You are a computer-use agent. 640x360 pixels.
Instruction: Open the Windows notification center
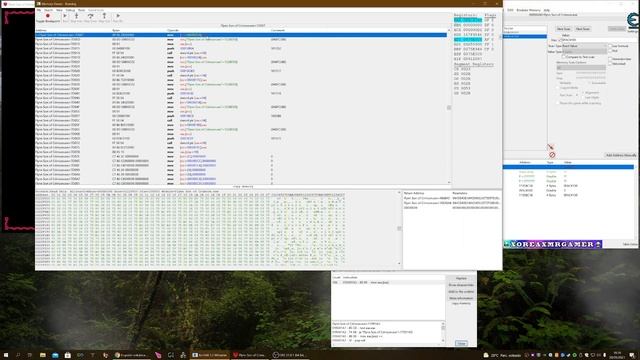(632, 355)
